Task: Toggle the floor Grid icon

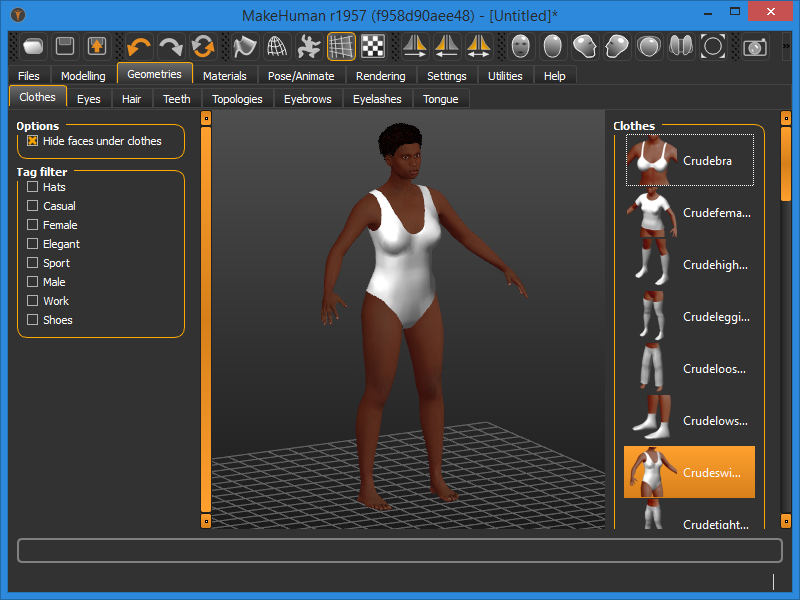Action: tap(341, 46)
